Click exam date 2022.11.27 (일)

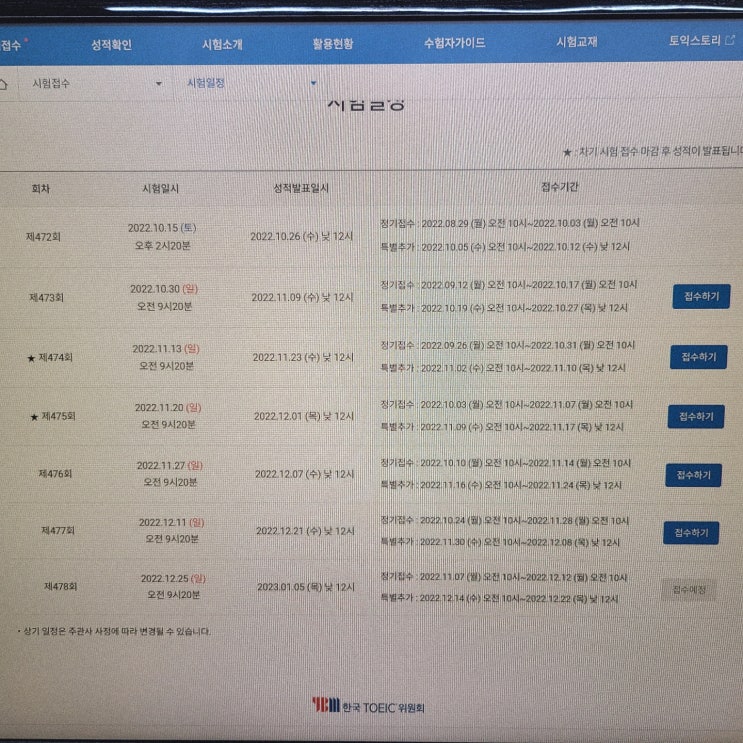point(170,465)
